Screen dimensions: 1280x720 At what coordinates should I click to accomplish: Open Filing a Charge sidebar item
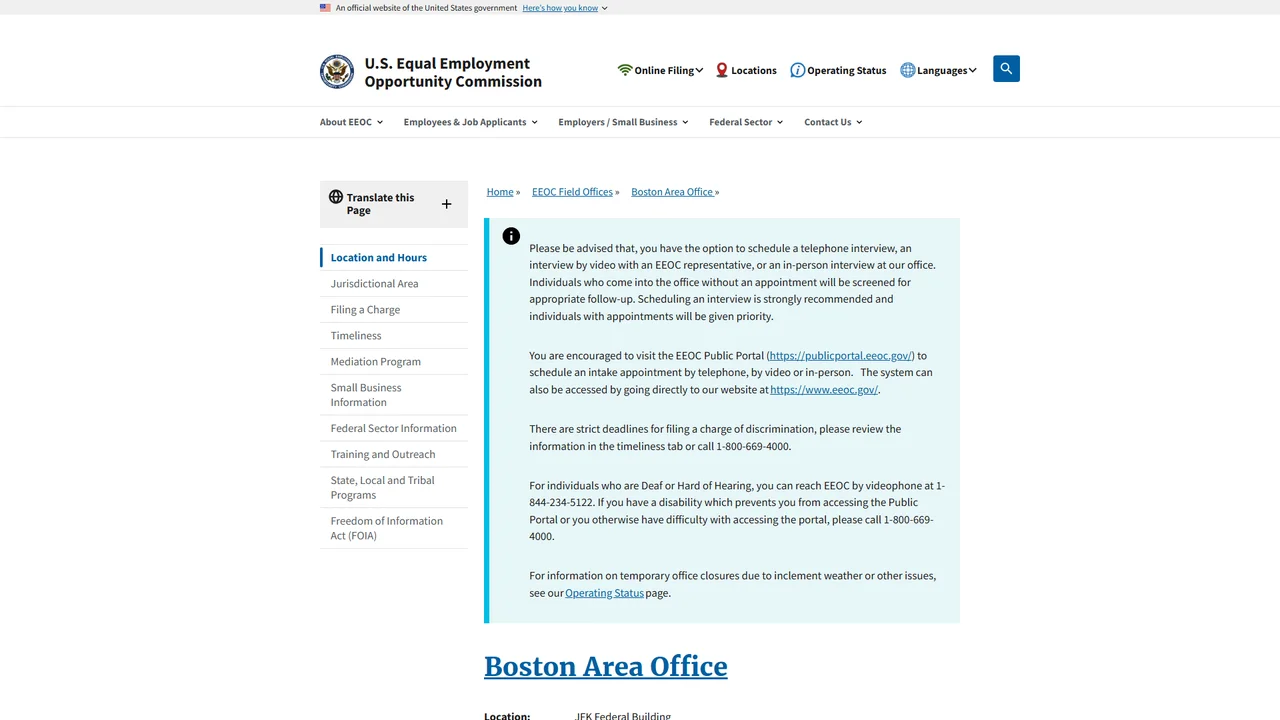(394, 310)
